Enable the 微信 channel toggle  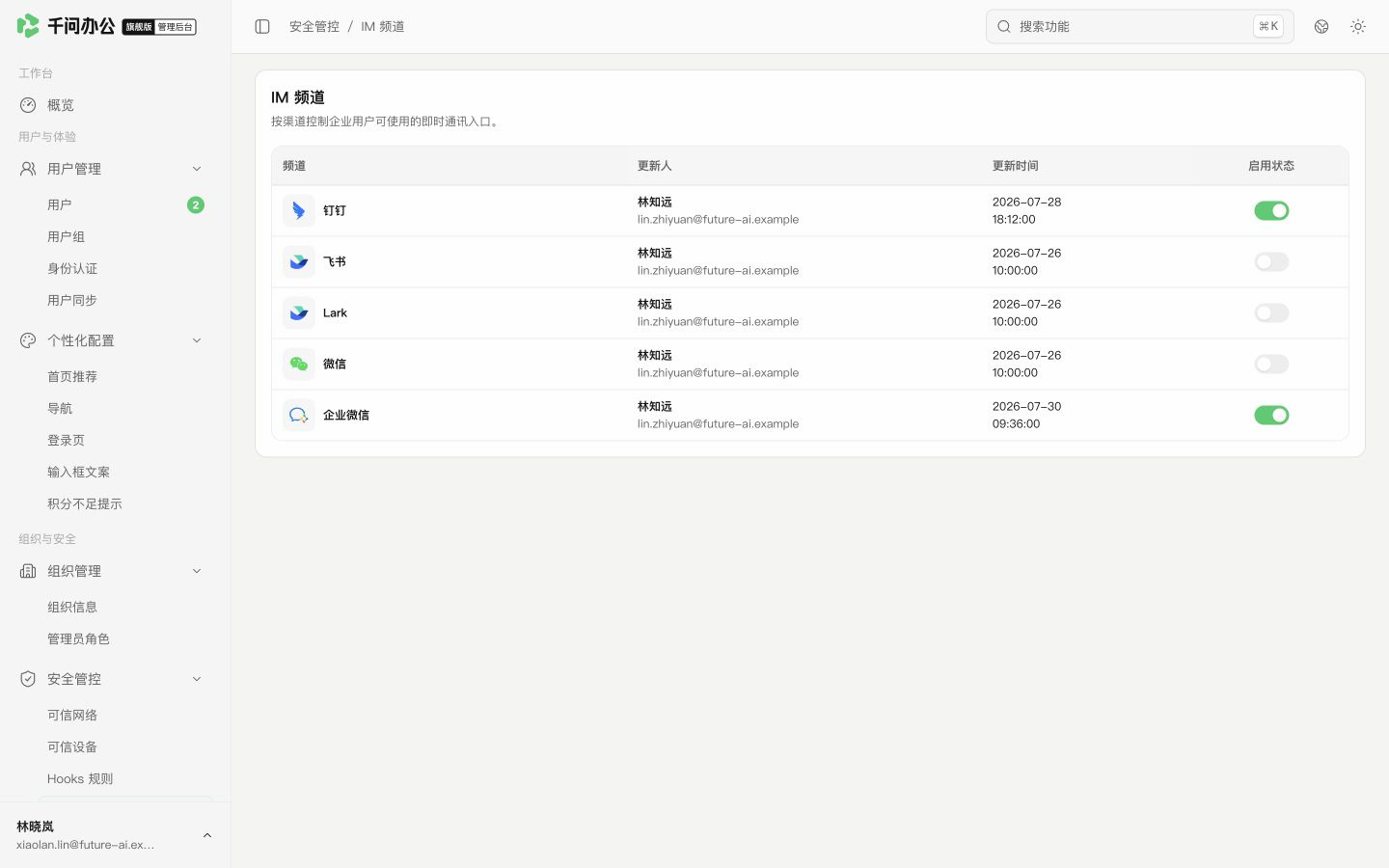pyautogui.click(x=1271, y=364)
